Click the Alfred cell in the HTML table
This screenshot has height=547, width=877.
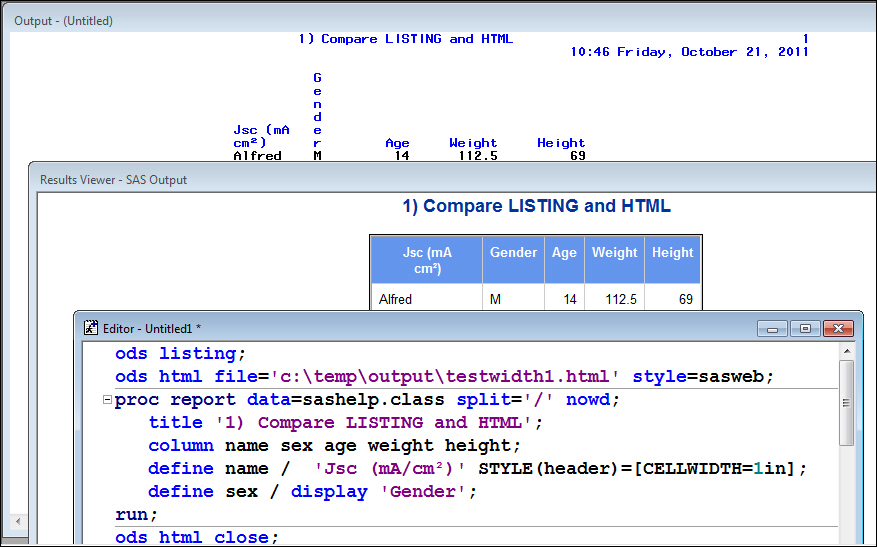pyautogui.click(x=395, y=299)
